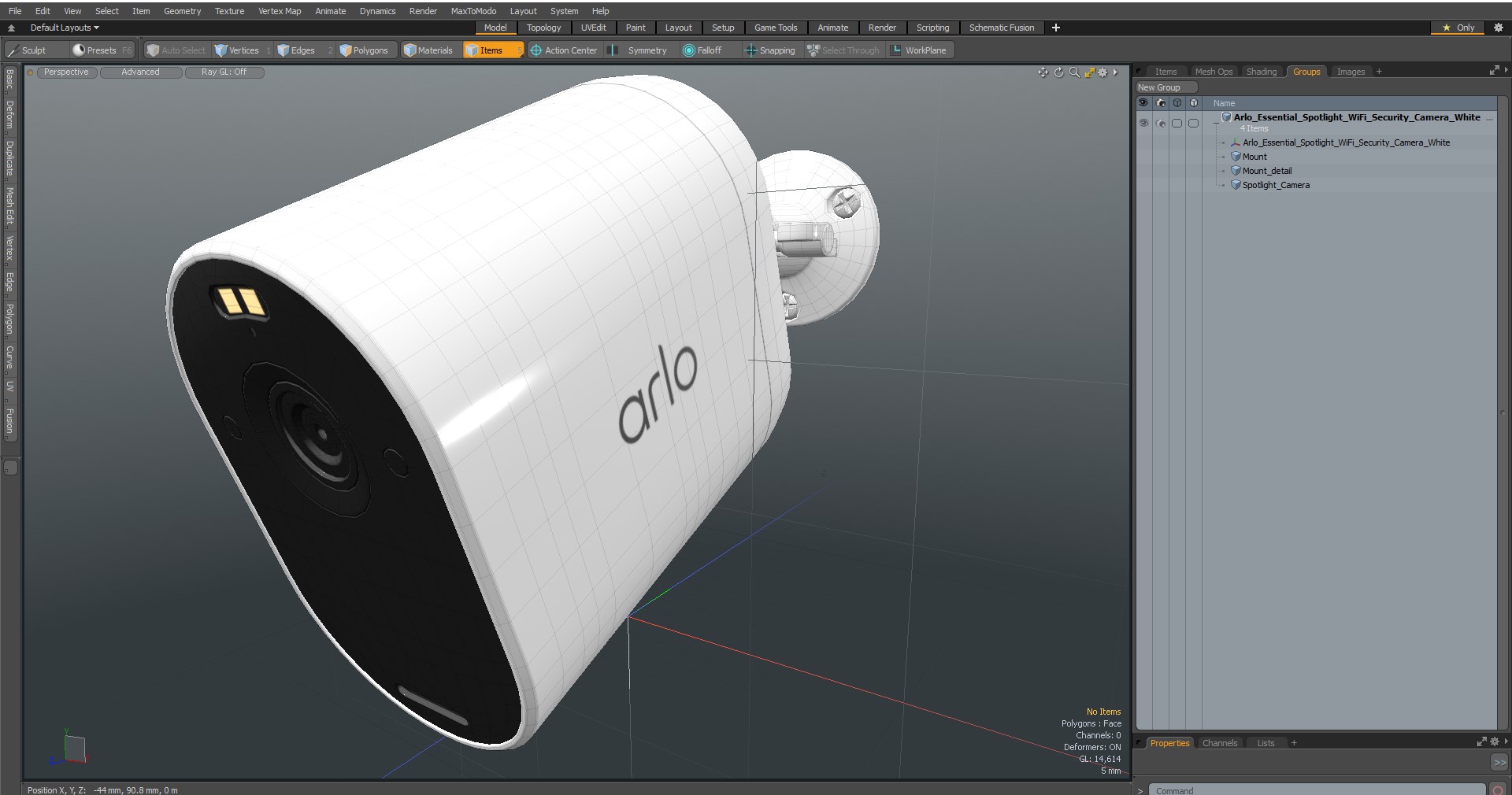Open Advanced shading style dropdown

pyautogui.click(x=140, y=72)
